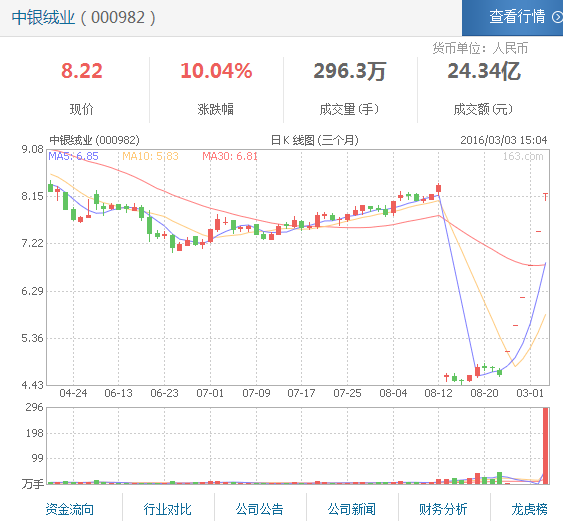Viewport: 563px width, 521px height.
Task: Click the 现价 label
Action: [x=82, y=109]
